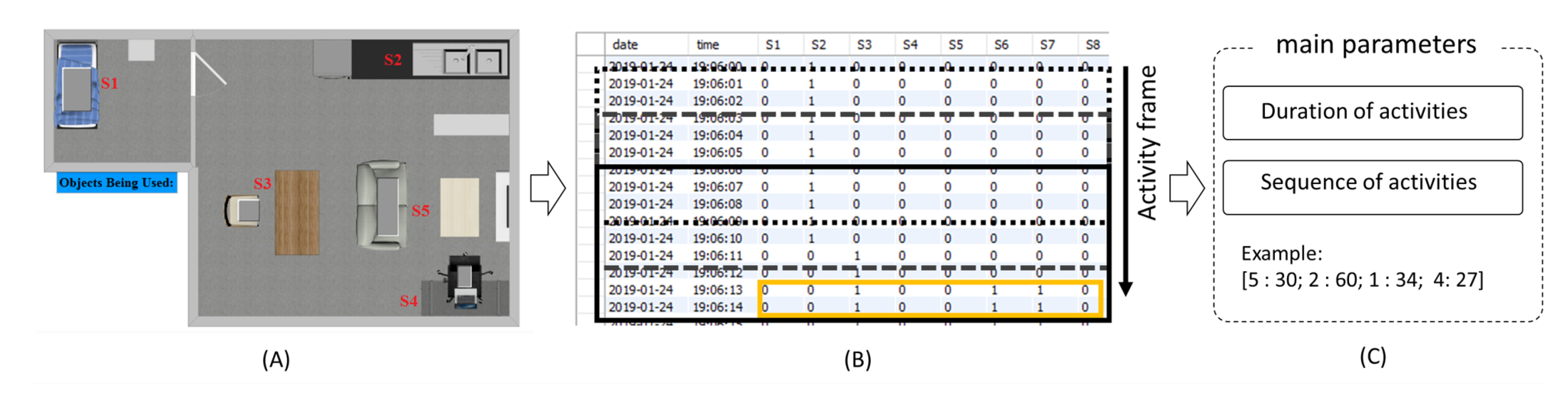Select the beige coffee table near sofa
This screenshot has height=401, width=1568.
coord(459,207)
